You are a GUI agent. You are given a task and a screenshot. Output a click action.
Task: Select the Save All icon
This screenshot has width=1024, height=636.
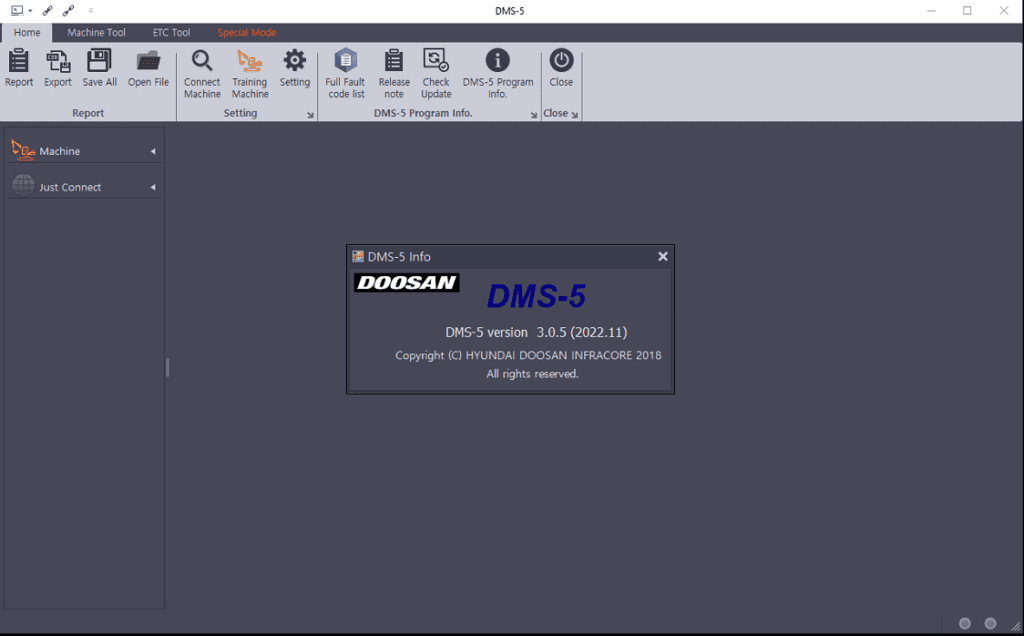coord(99,61)
